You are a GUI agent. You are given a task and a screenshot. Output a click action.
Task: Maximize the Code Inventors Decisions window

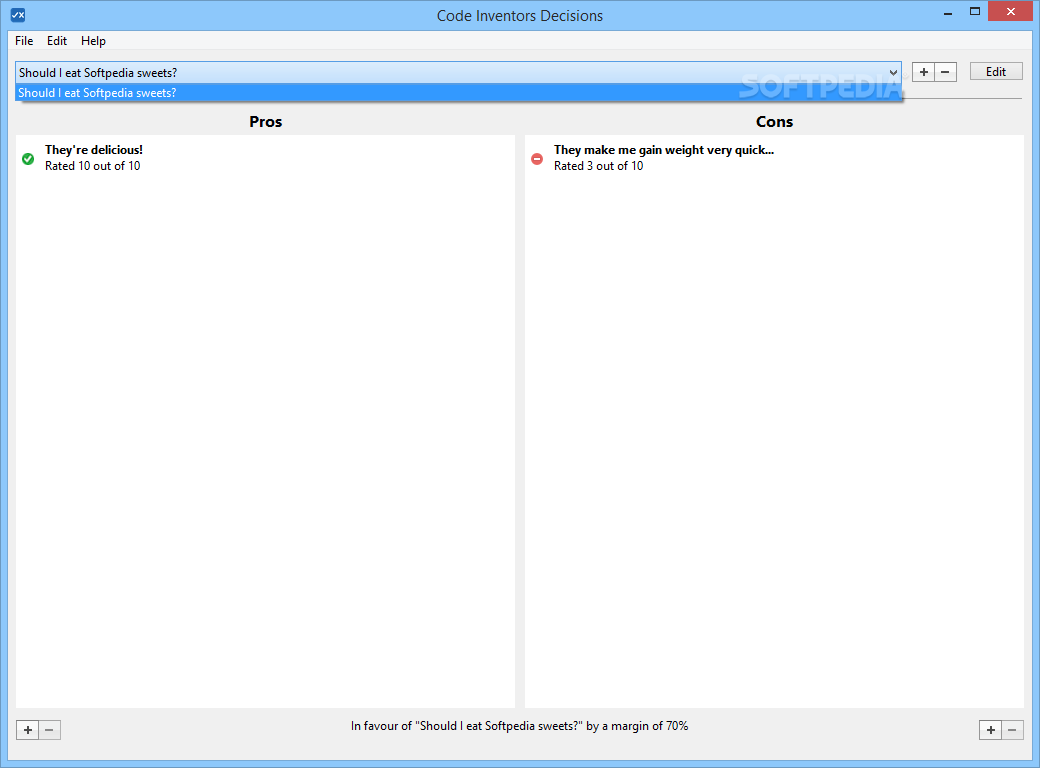click(974, 12)
